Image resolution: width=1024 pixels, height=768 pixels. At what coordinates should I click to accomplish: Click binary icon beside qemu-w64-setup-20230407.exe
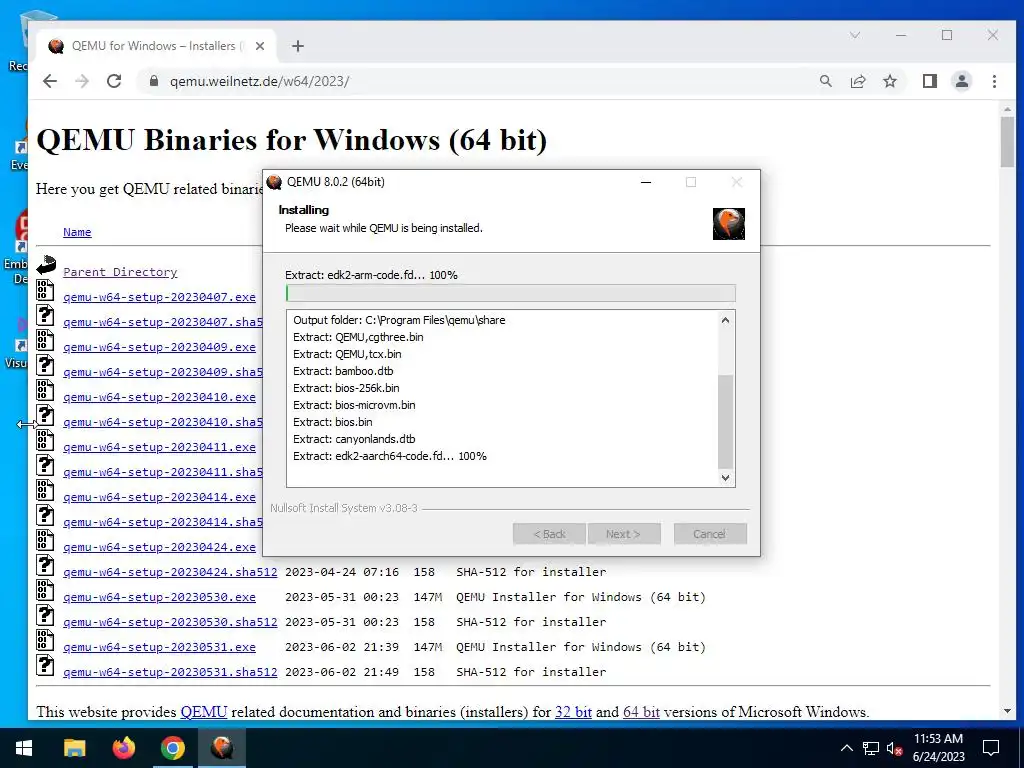click(x=45, y=290)
